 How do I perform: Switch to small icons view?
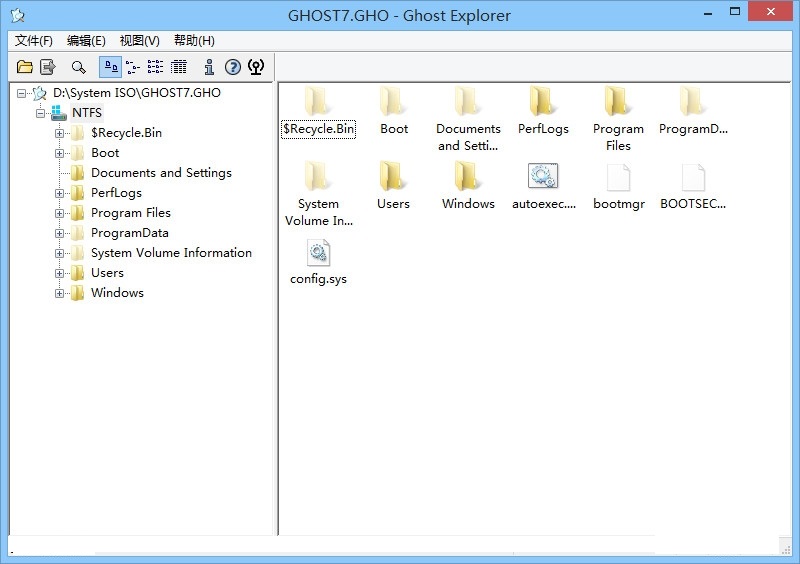tap(133, 67)
